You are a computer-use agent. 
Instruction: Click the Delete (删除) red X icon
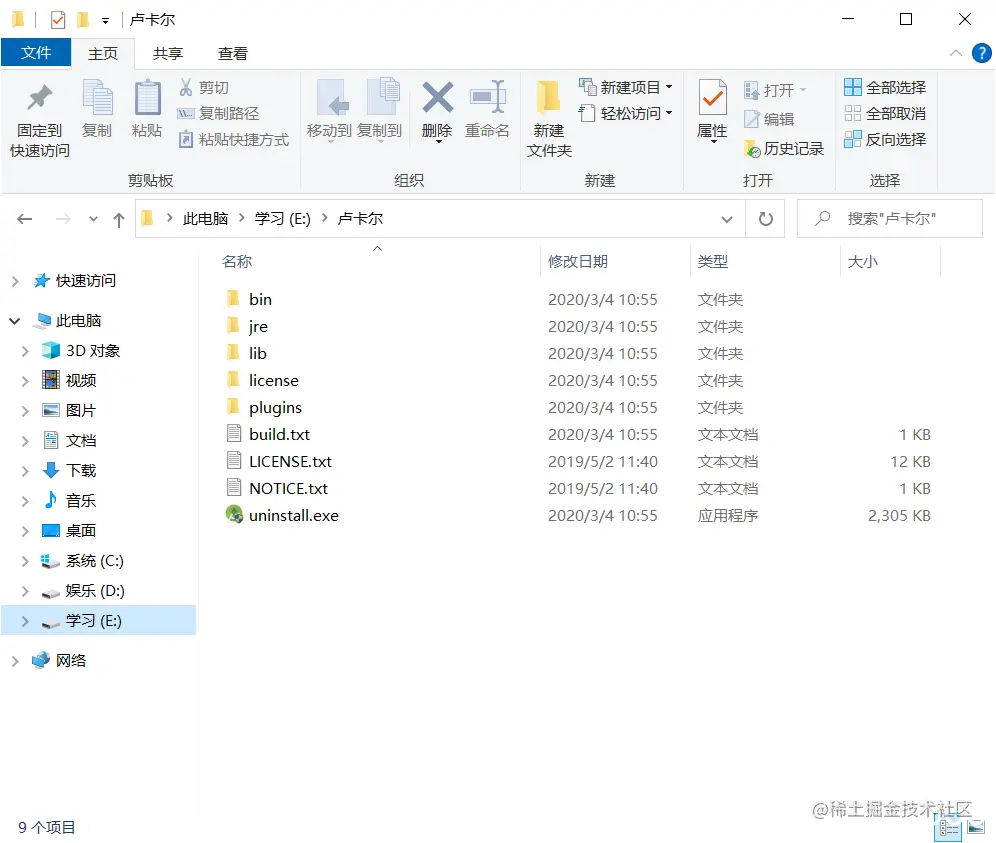[437, 97]
